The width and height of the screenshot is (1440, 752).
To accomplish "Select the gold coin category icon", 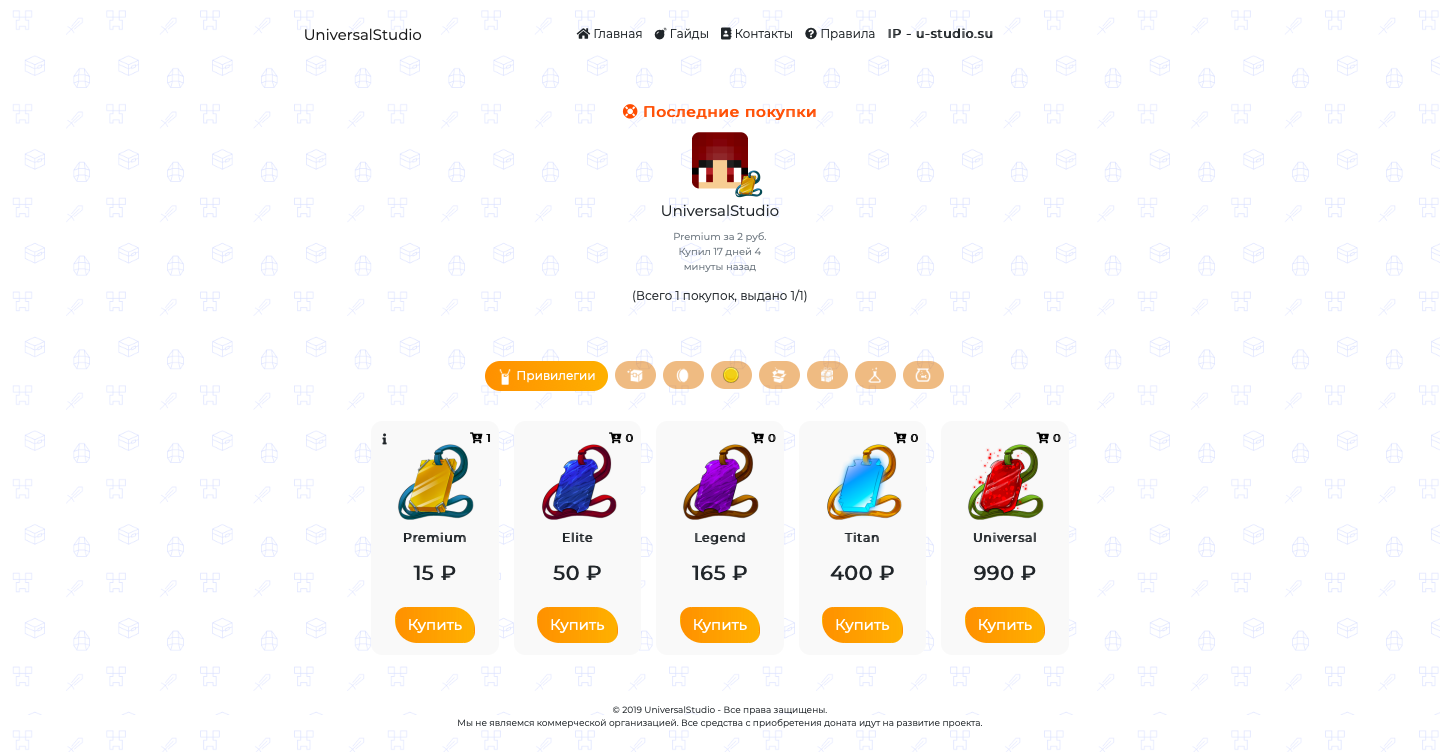I will [x=731, y=375].
